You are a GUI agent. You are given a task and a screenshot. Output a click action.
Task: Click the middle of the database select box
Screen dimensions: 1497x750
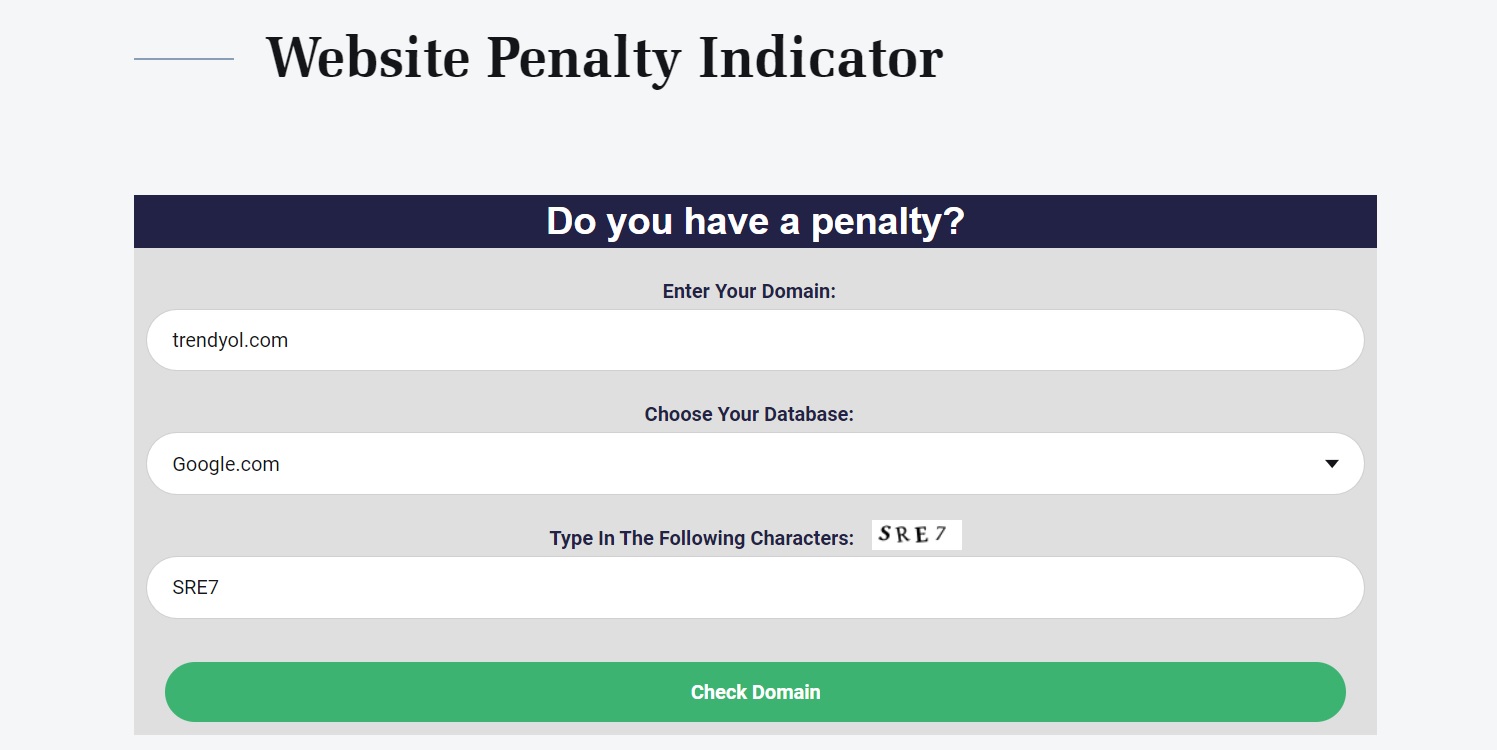pyautogui.click(x=755, y=464)
